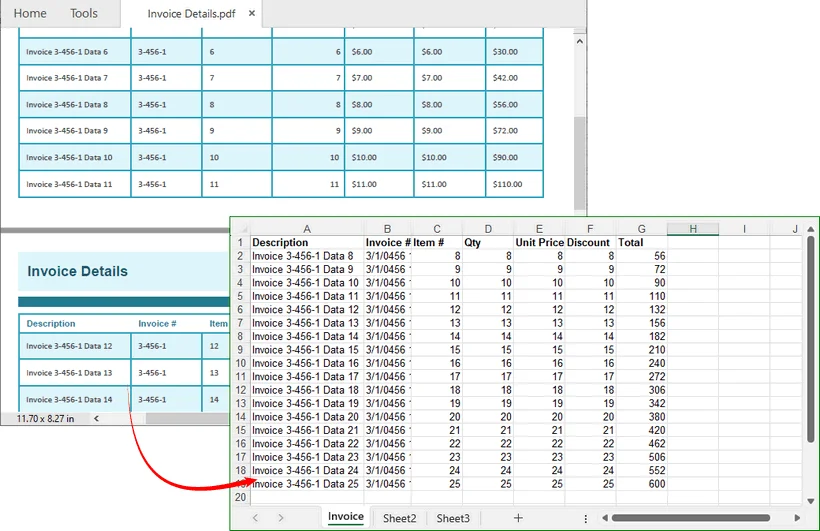The height and width of the screenshot is (531, 820).
Task: Select row 1 header in spreadsheet
Action: (241, 242)
